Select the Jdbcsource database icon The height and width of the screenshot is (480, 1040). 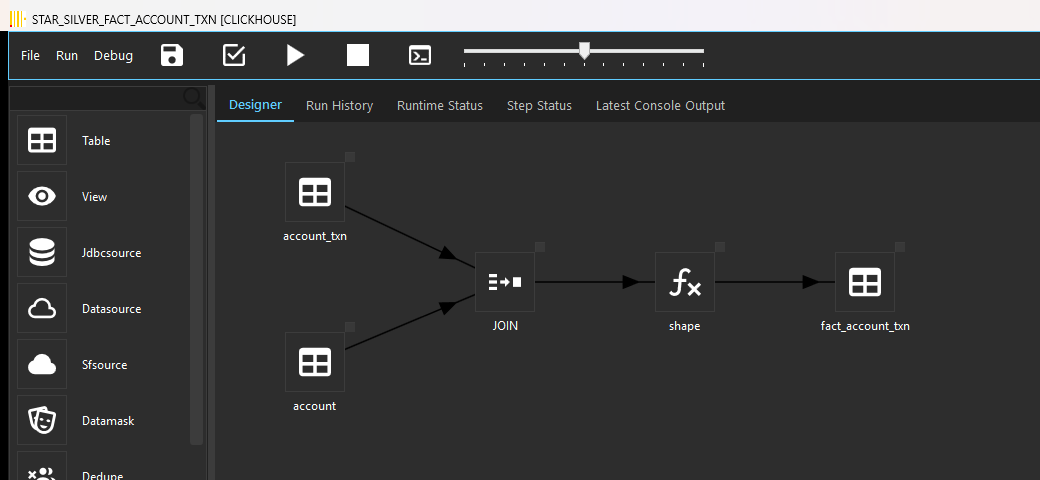pyautogui.click(x=42, y=253)
